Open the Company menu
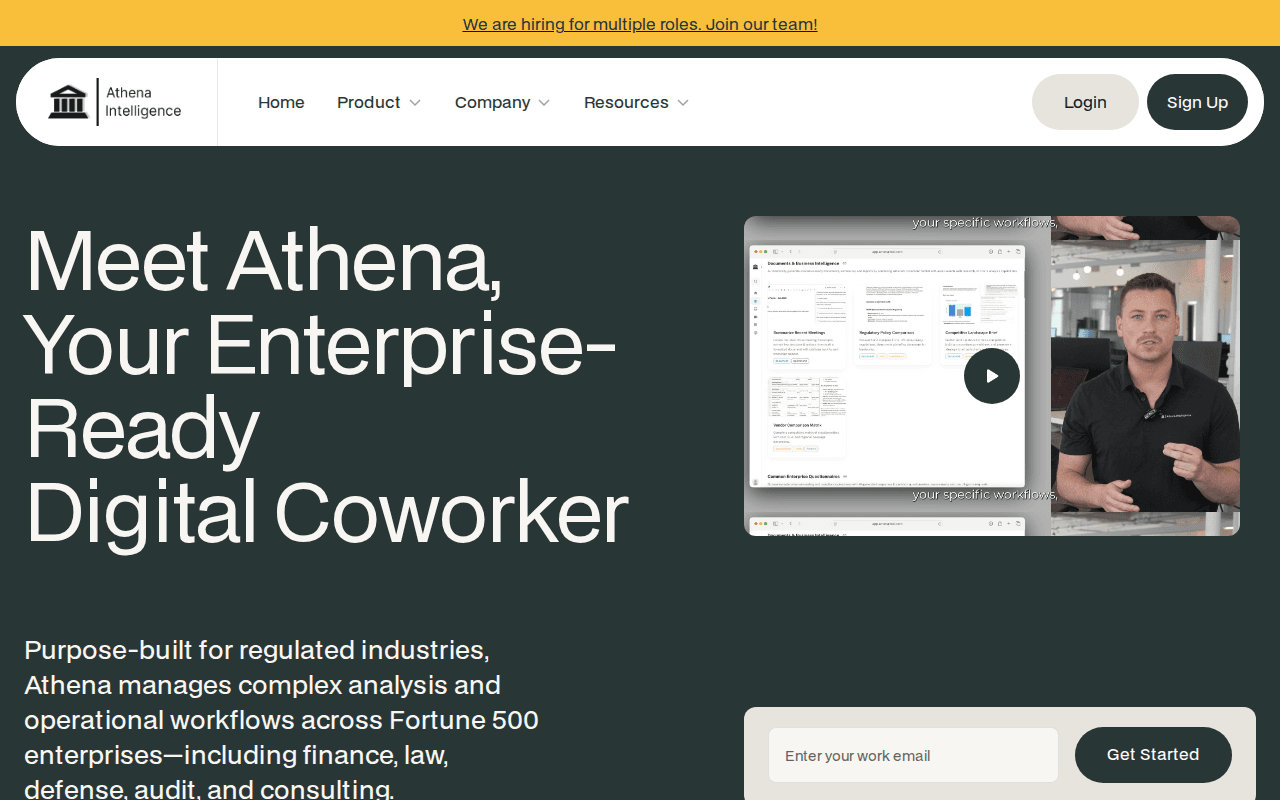The image size is (1280, 800). [492, 102]
